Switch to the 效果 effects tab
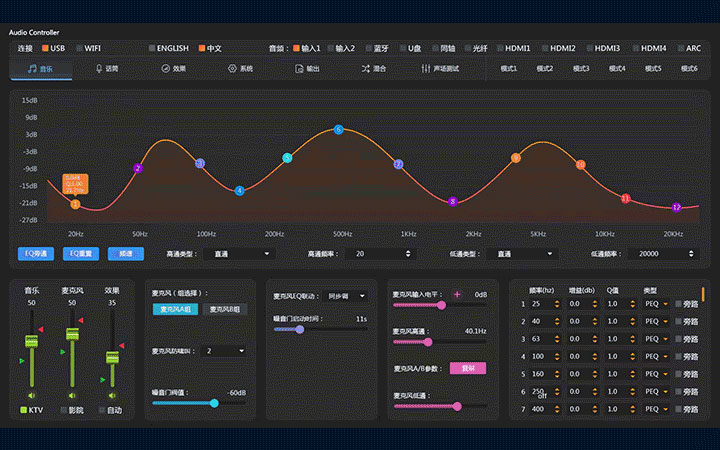The image size is (720, 450). click(x=174, y=69)
